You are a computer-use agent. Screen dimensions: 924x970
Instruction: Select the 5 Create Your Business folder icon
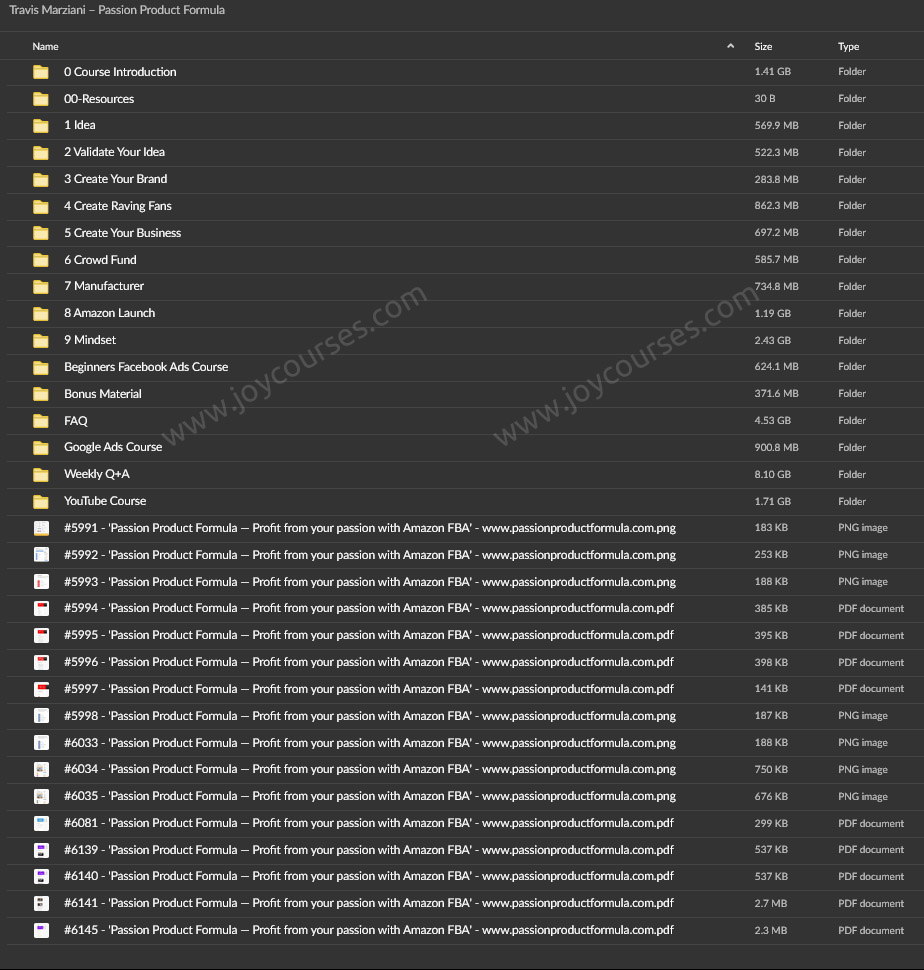click(x=41, y=233)
